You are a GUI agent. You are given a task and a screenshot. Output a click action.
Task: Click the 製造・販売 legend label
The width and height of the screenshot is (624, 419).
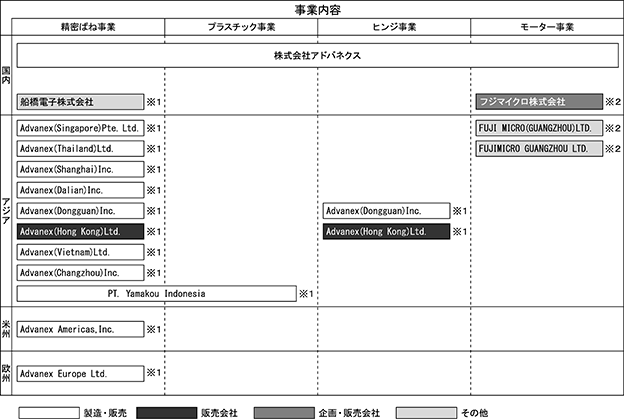click(105, 413)
